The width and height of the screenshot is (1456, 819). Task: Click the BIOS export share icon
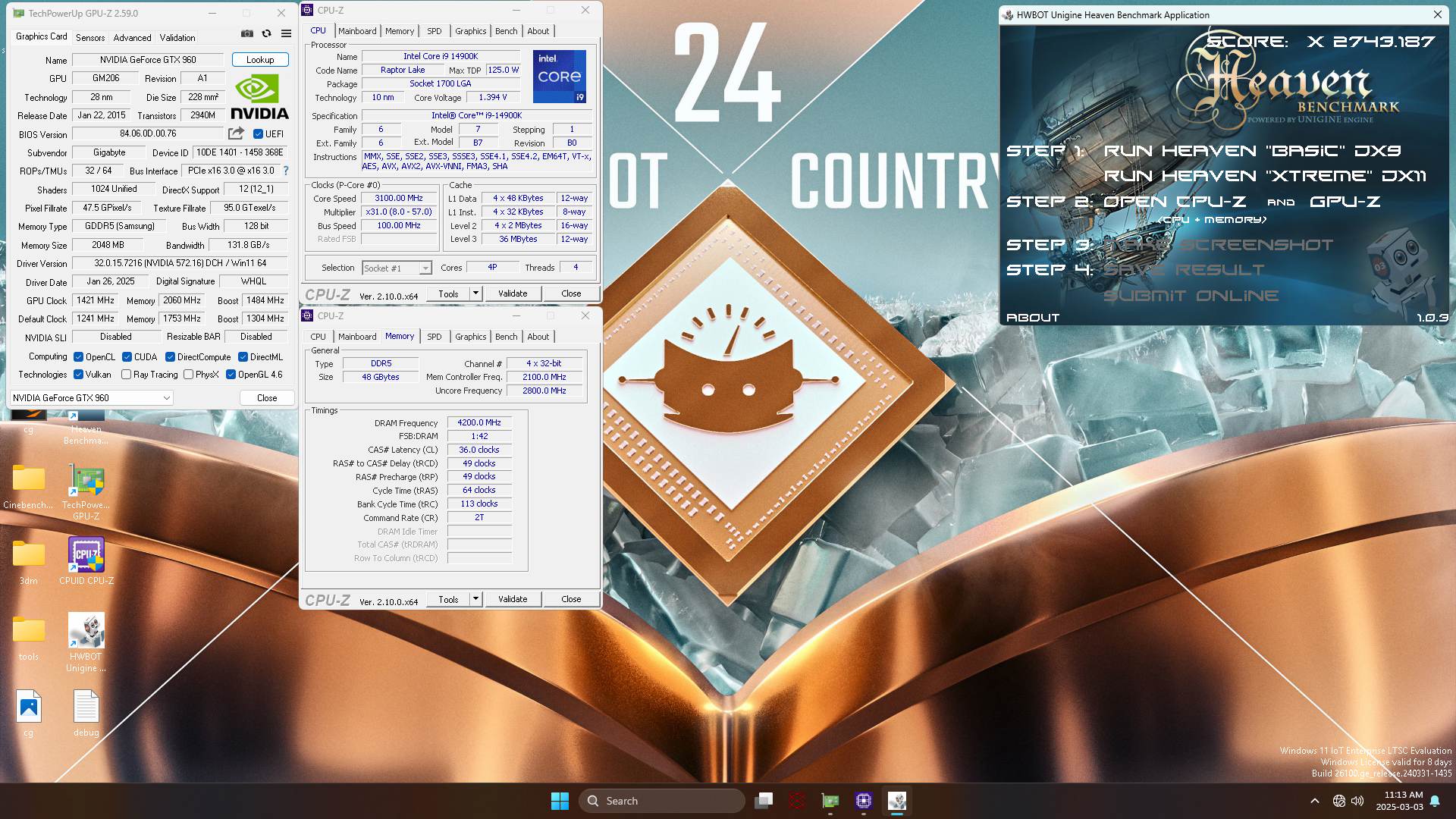(237, 133)
